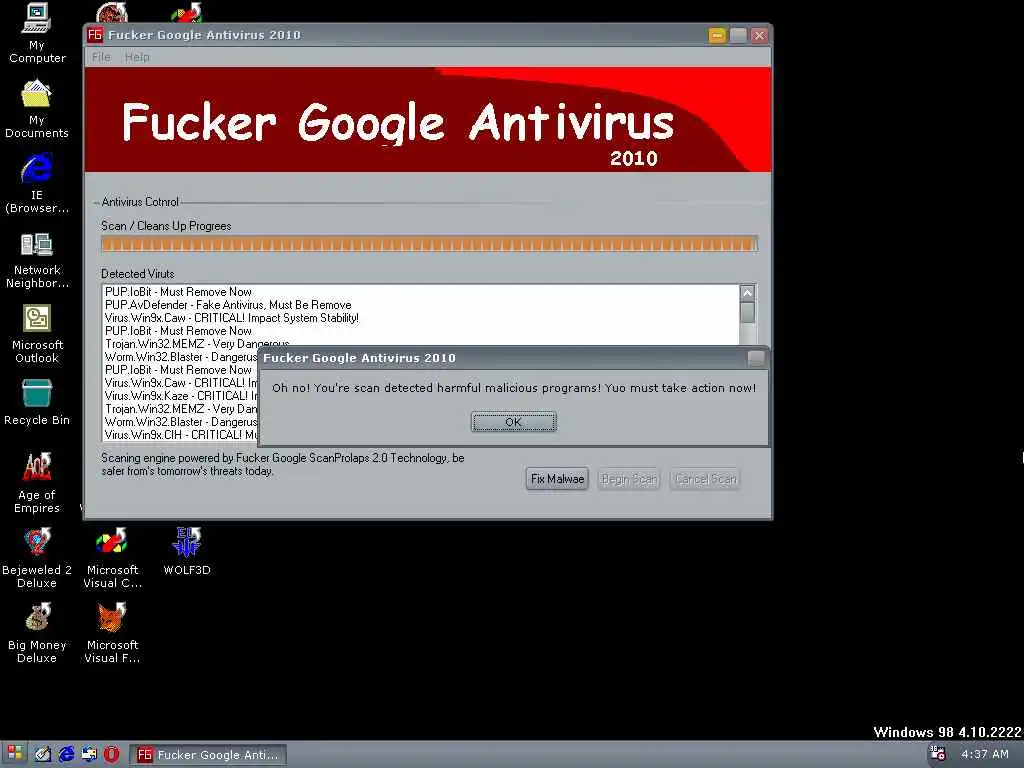This screenshot has height=768, width=1024.
Task: Click Show Desktop quick launch icon
Action: [43, 754]
